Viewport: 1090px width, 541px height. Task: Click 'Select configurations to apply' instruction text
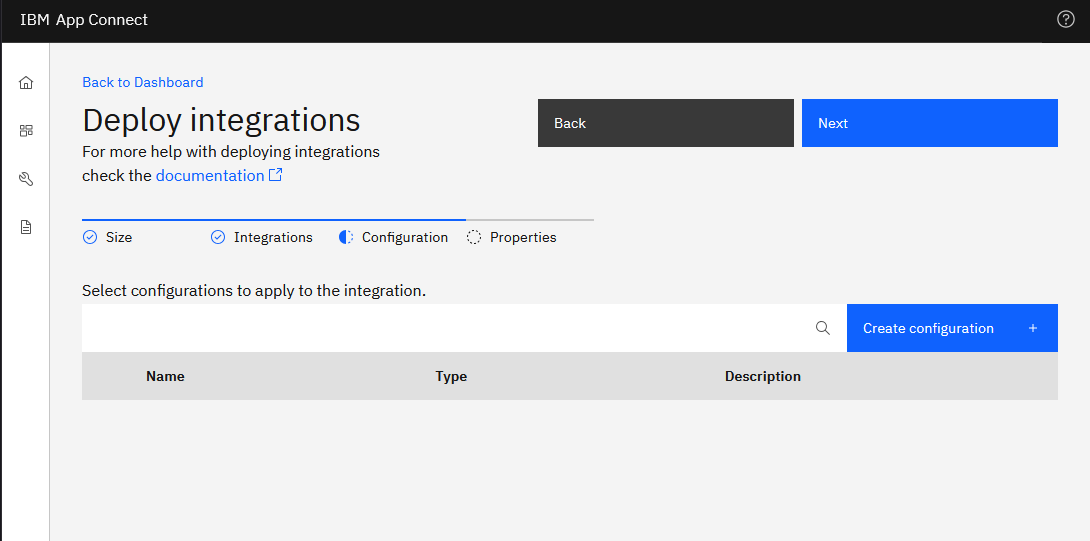254,291
